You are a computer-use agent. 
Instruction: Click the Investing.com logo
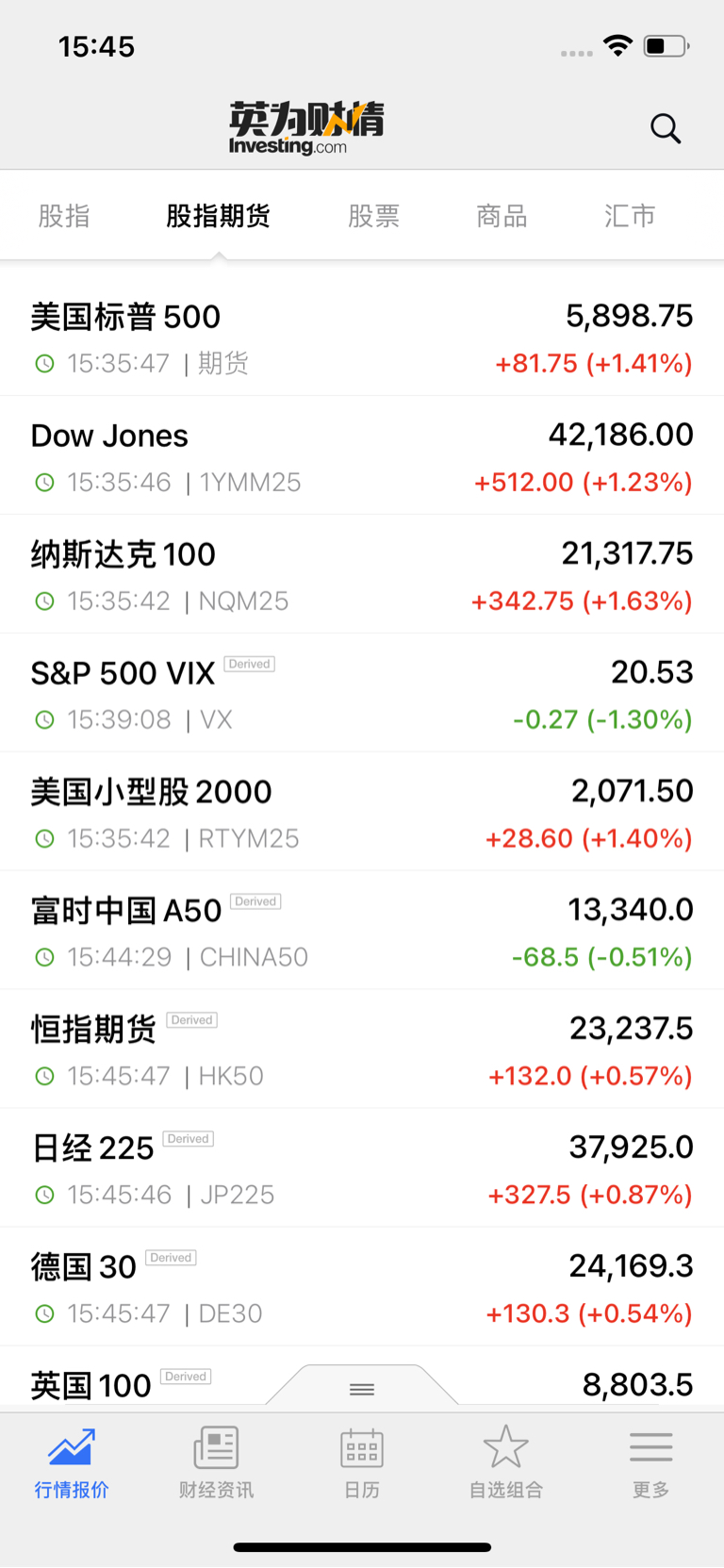(x=306, y=128)
